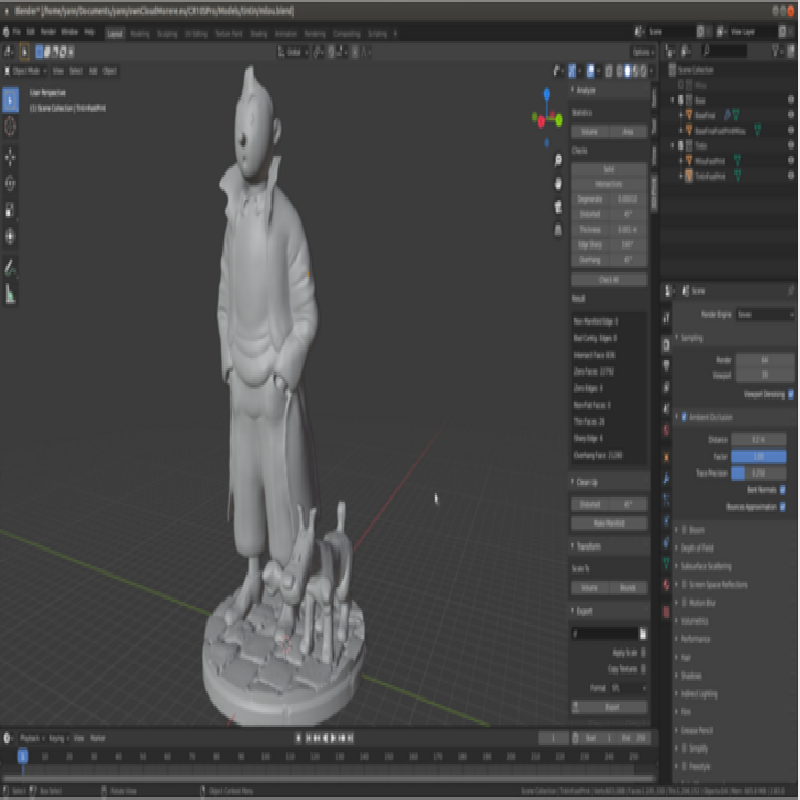
Task: Click the outliner filter funnel icon
Action: point(776,50)
